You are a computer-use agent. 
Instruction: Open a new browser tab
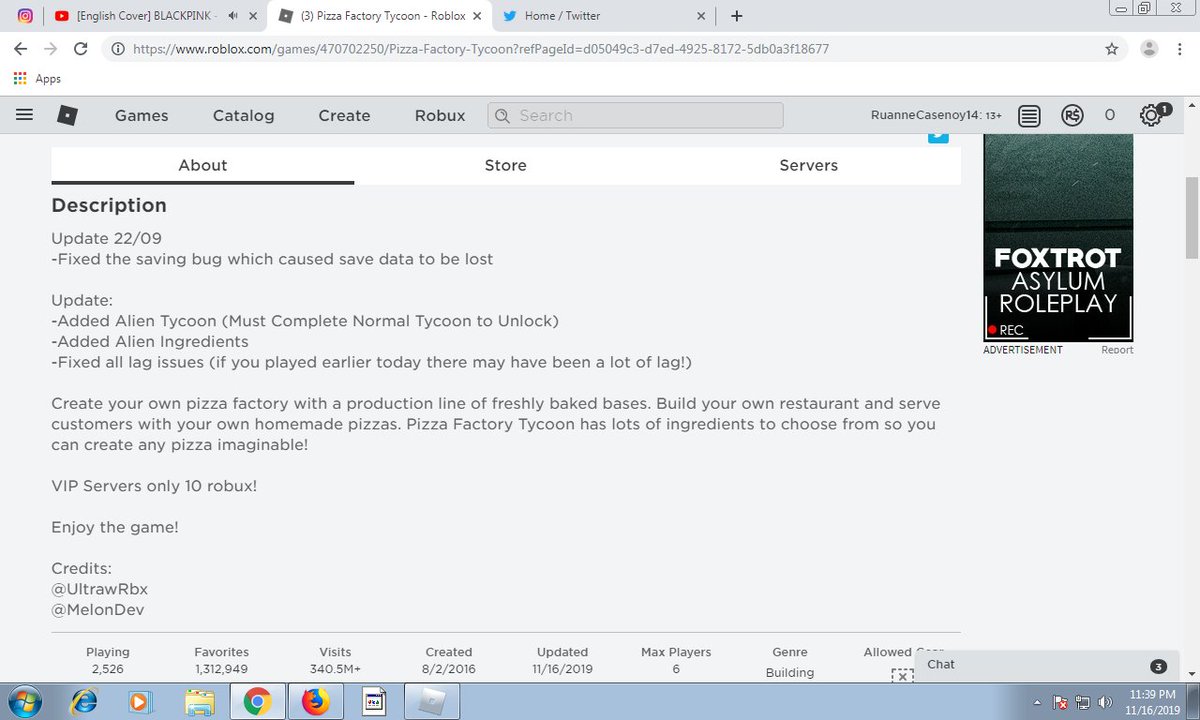click(736, 16)
